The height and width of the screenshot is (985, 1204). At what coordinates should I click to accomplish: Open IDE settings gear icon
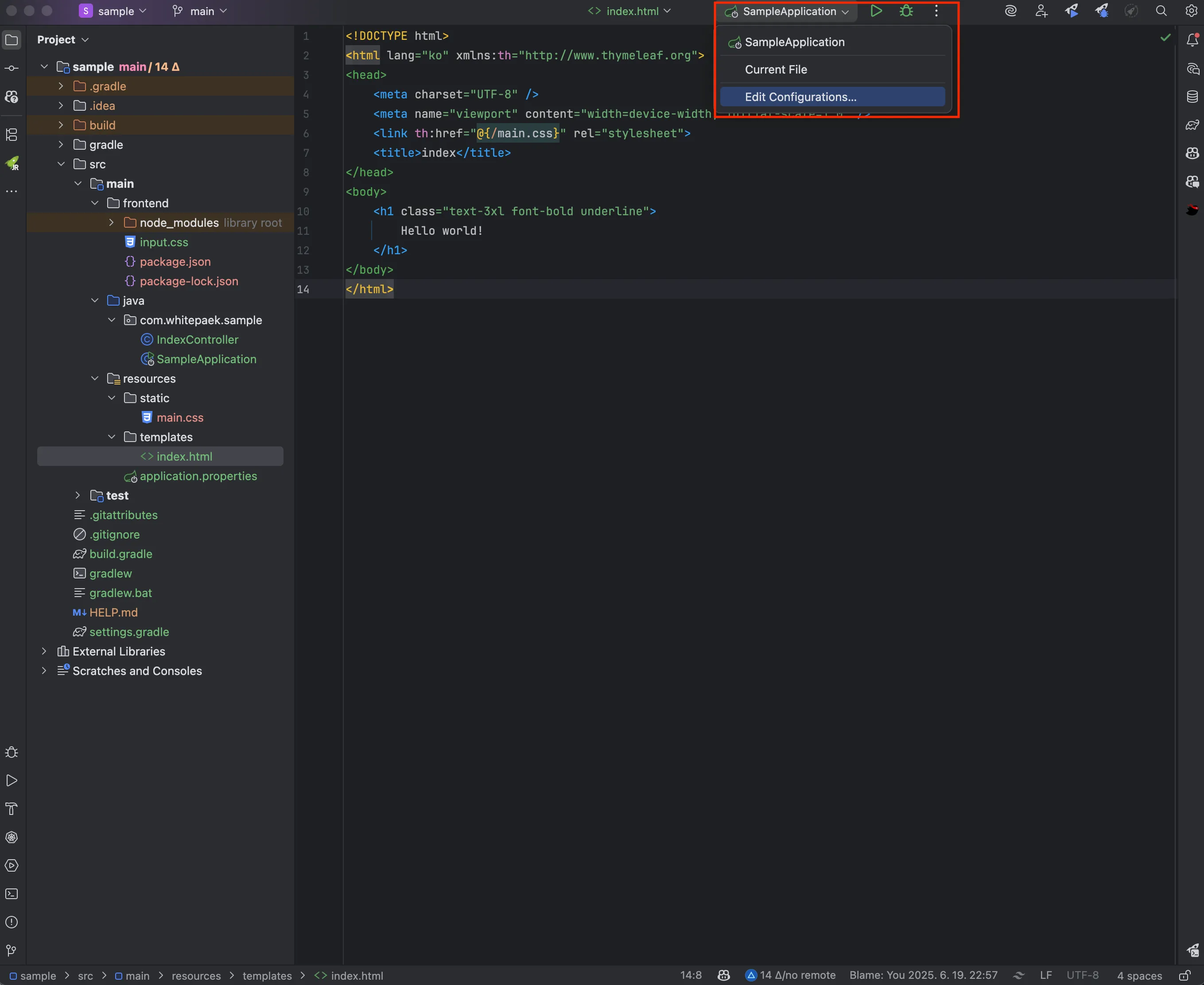[1191, 11]
